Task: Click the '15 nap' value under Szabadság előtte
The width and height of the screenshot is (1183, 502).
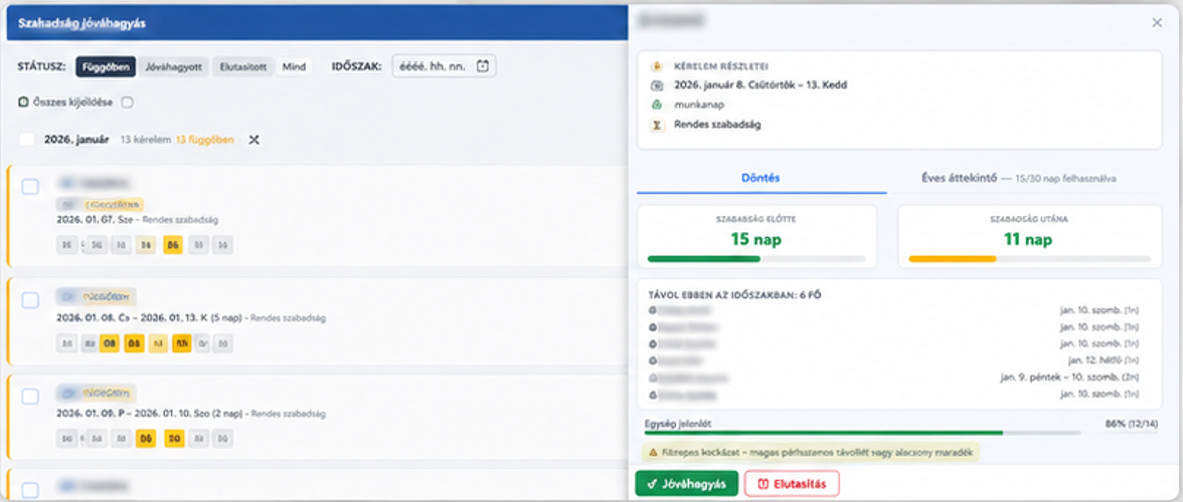Action: [756, 240]
